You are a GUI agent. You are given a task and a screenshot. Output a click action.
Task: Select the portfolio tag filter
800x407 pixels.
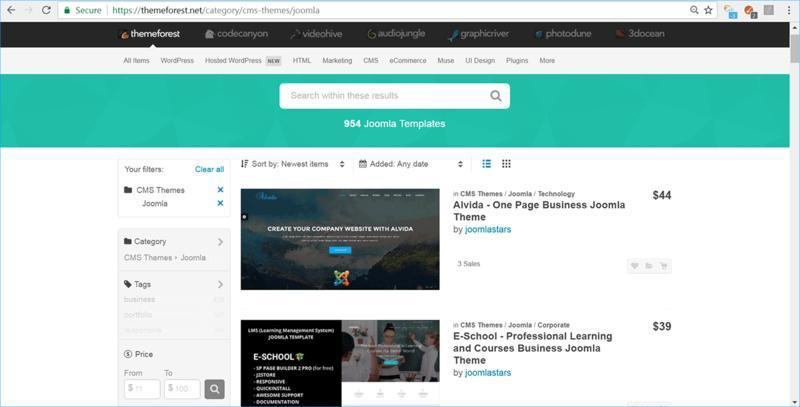tap(138, 315)
